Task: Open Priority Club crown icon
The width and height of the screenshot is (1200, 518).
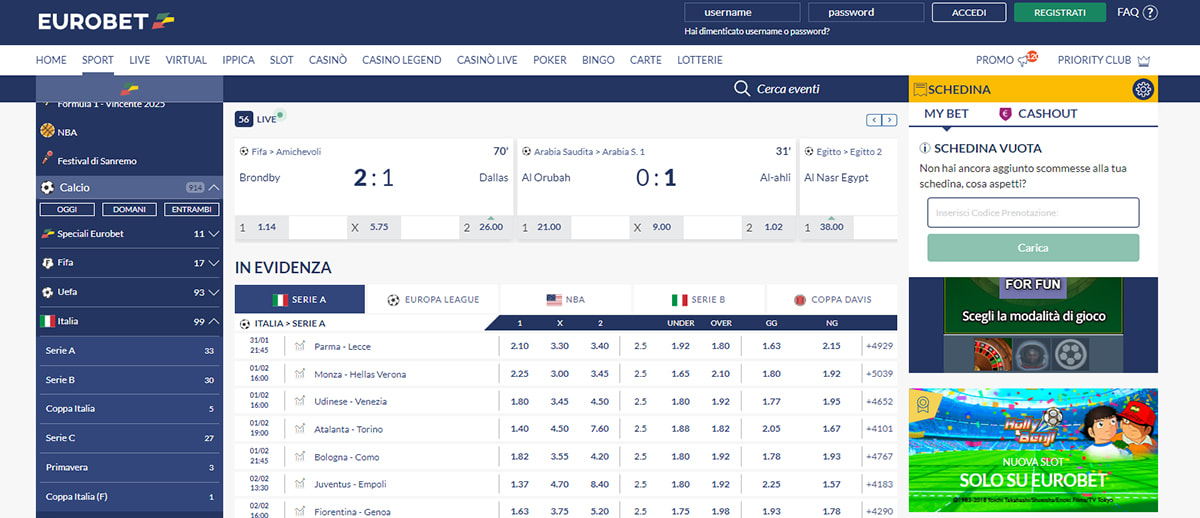Action: (x=1144, y=60)
